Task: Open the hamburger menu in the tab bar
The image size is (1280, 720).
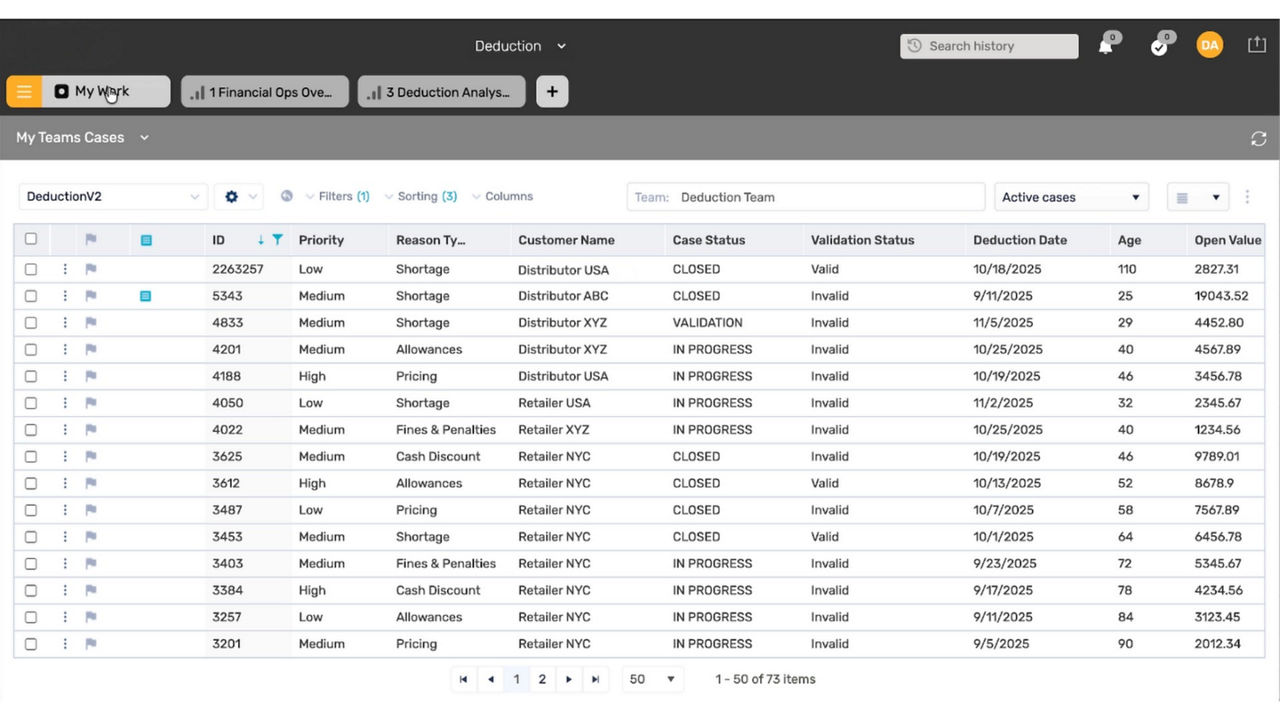Action: (x=24, y=92)
